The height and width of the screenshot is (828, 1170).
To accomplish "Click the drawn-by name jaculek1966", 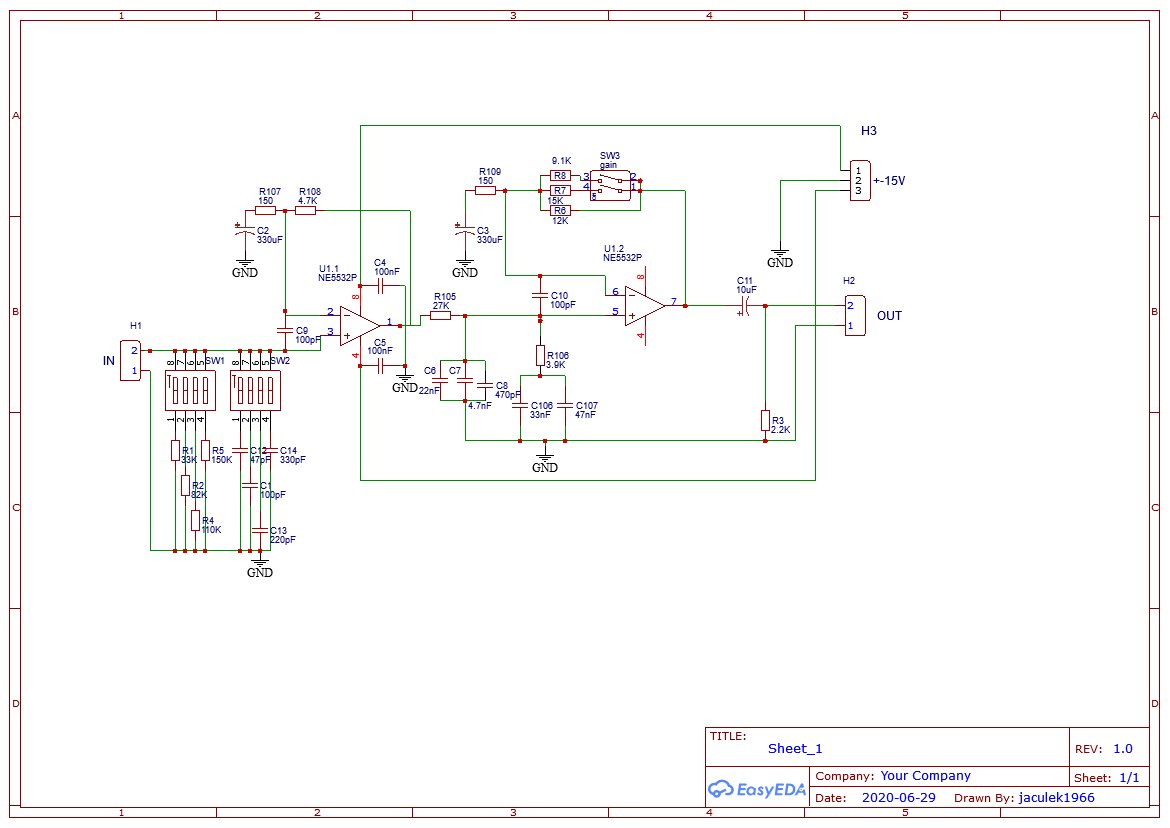I will pyautogui.click(x=1056, y=798).
